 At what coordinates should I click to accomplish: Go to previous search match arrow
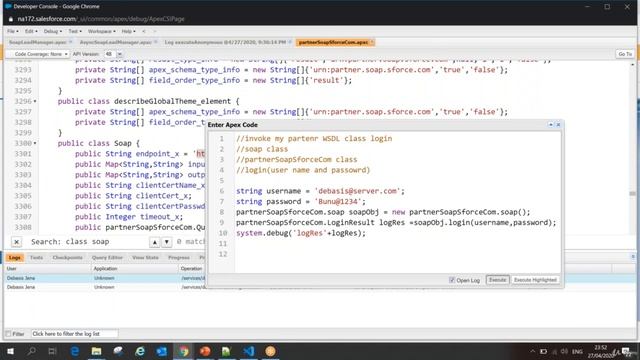155,242
